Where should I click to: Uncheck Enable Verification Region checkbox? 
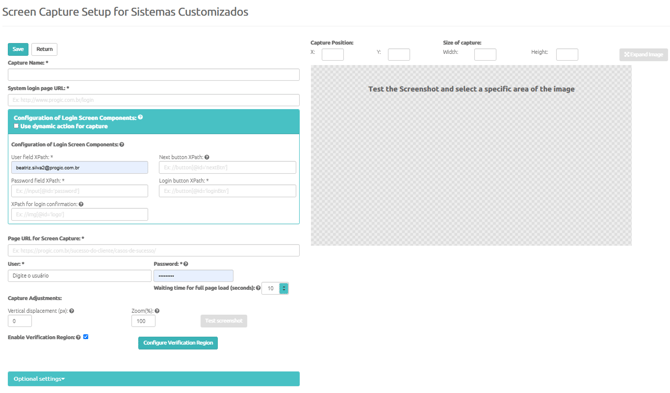coord(86,337)
